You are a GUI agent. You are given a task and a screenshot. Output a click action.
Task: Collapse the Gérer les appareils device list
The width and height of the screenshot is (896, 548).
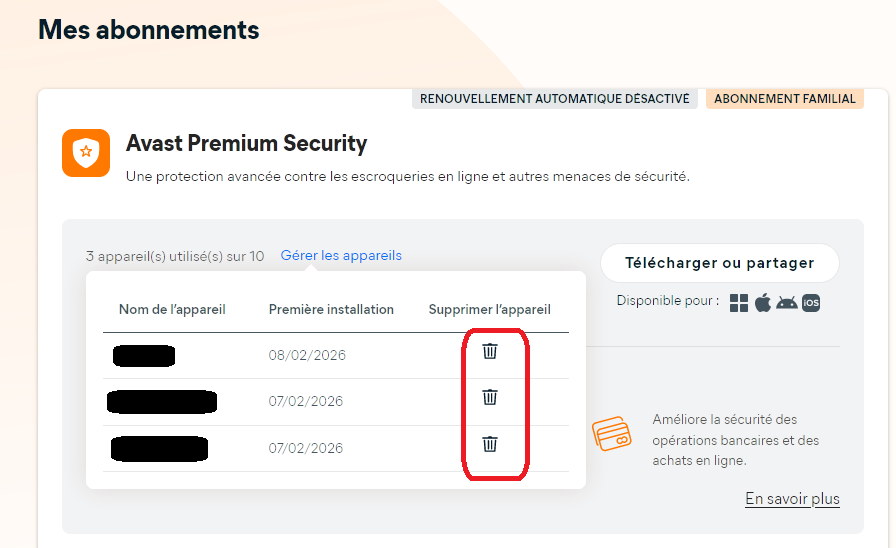[x=341, y=256]
